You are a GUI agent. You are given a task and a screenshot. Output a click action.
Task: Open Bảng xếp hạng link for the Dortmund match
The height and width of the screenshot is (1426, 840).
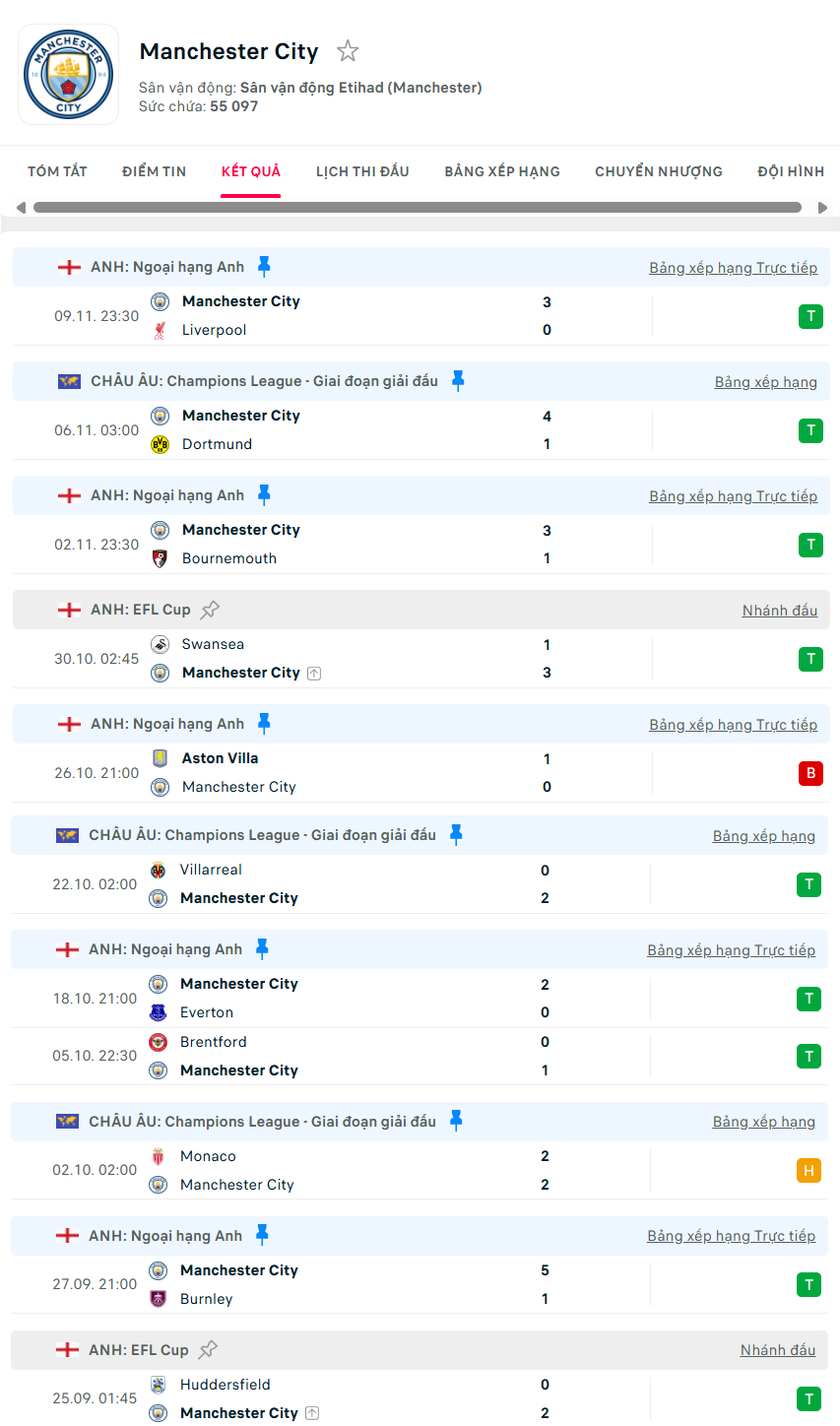[x=766, y=382]
